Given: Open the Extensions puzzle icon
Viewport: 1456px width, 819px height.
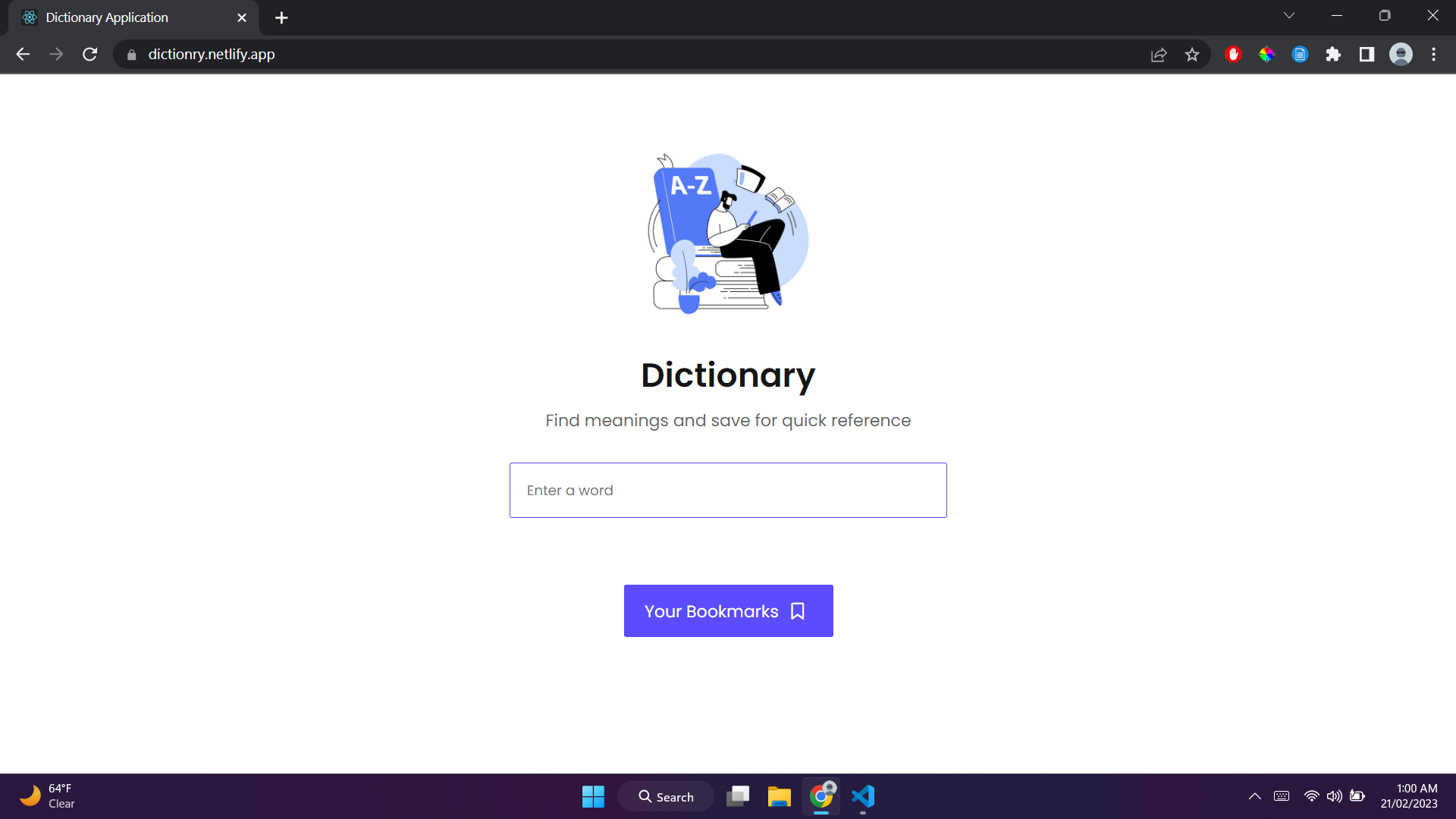Looking at the screenshot, I should click(1333, 55).
